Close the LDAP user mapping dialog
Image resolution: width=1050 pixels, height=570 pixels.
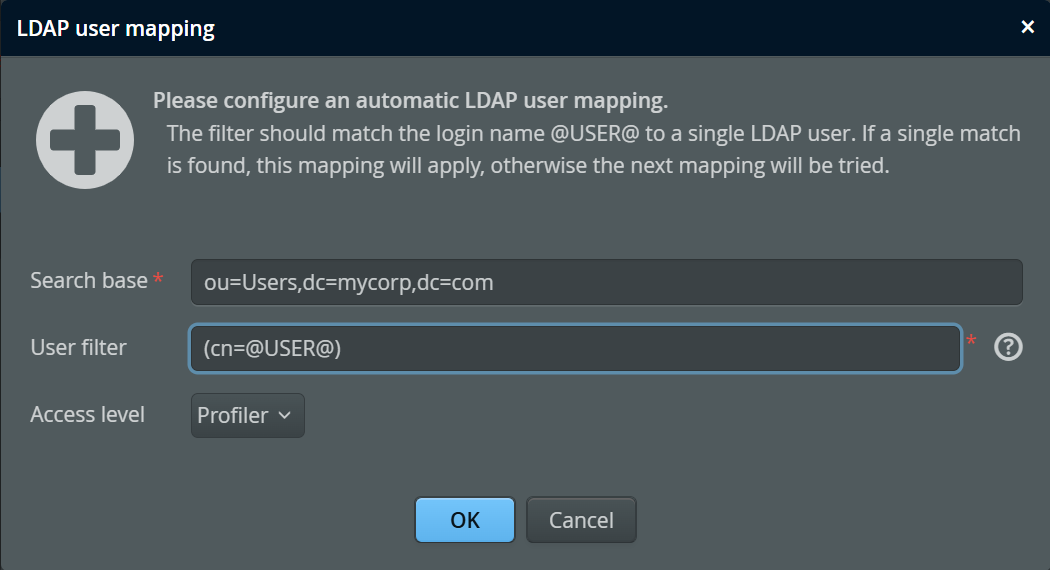(x=1027, y=27)
